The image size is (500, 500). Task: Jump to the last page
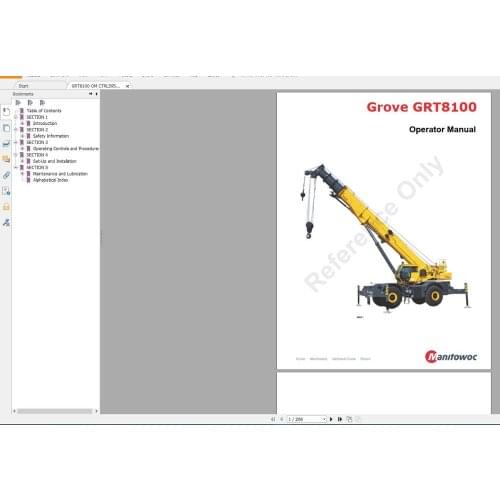coord(340,419)
